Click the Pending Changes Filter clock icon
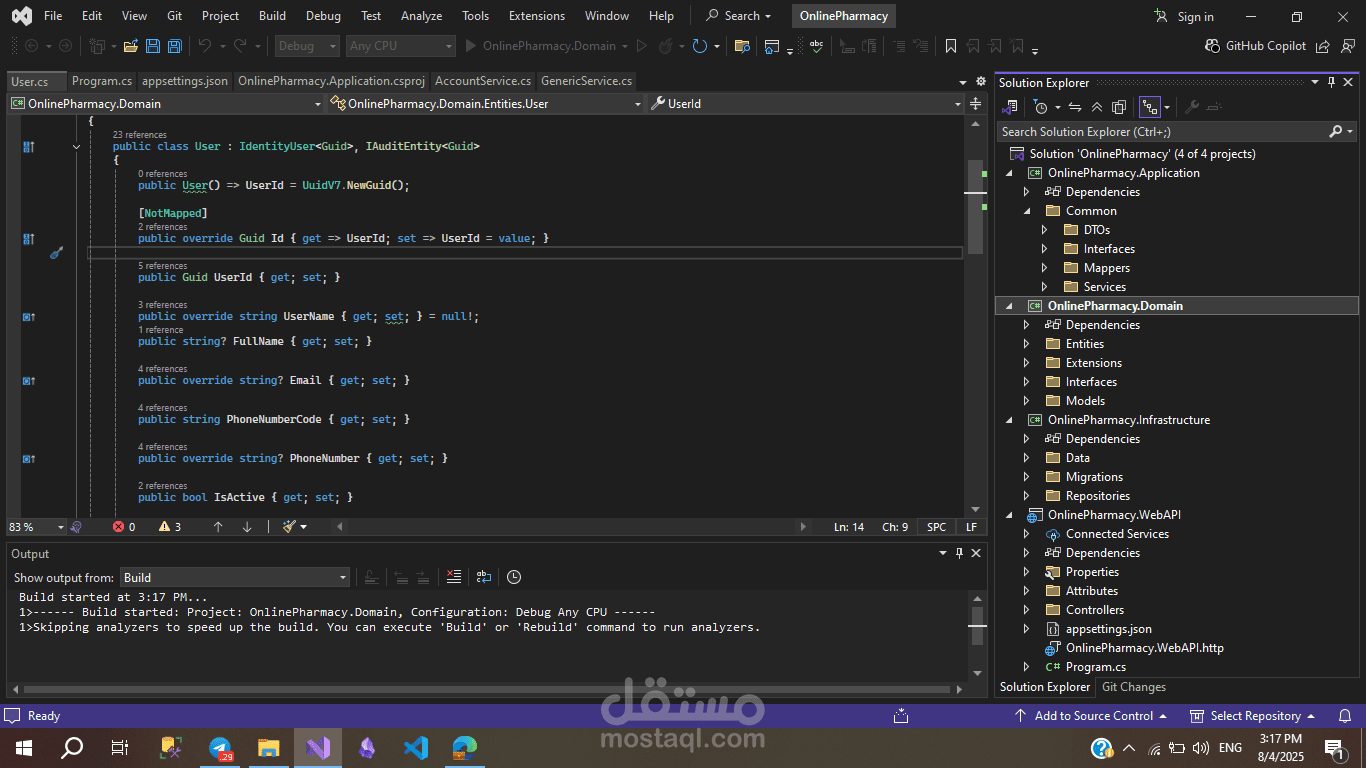The image size is (1366, 768). 1041,107
